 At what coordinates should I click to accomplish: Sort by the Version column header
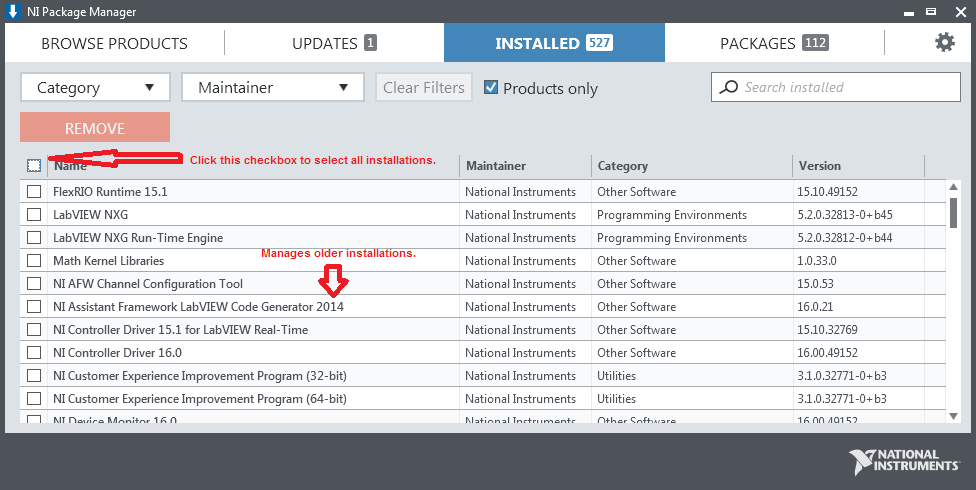[820, 166]
